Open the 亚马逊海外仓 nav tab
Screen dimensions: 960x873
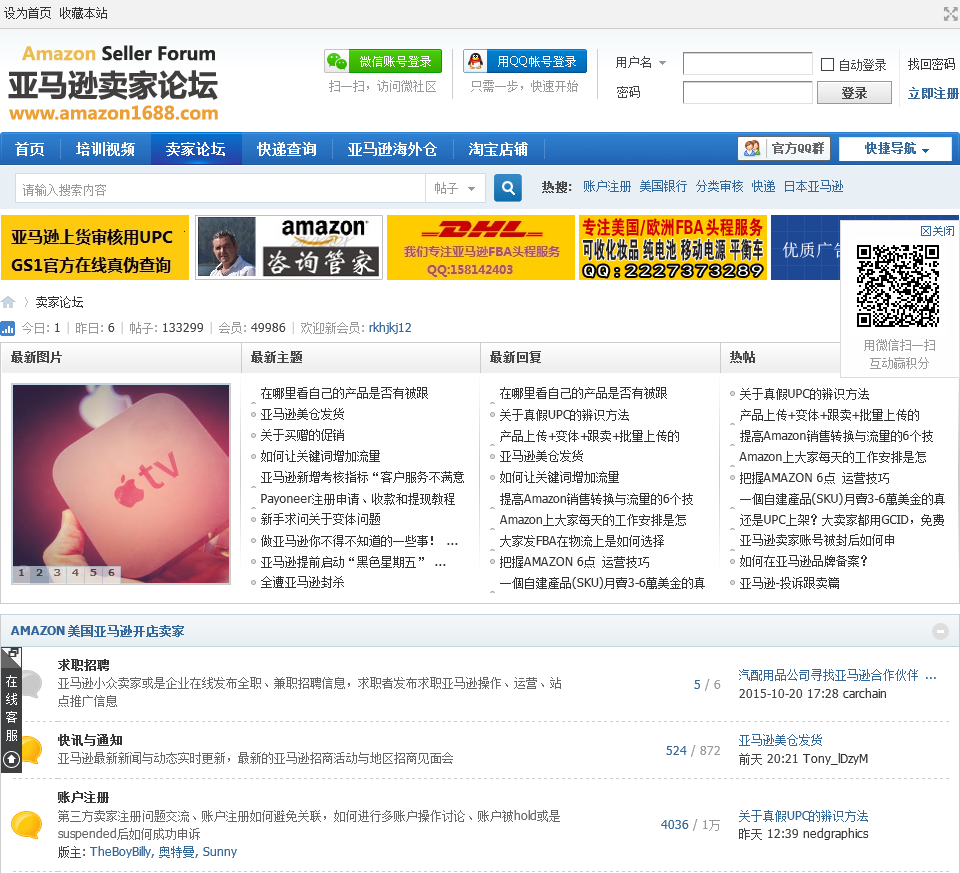392,149
